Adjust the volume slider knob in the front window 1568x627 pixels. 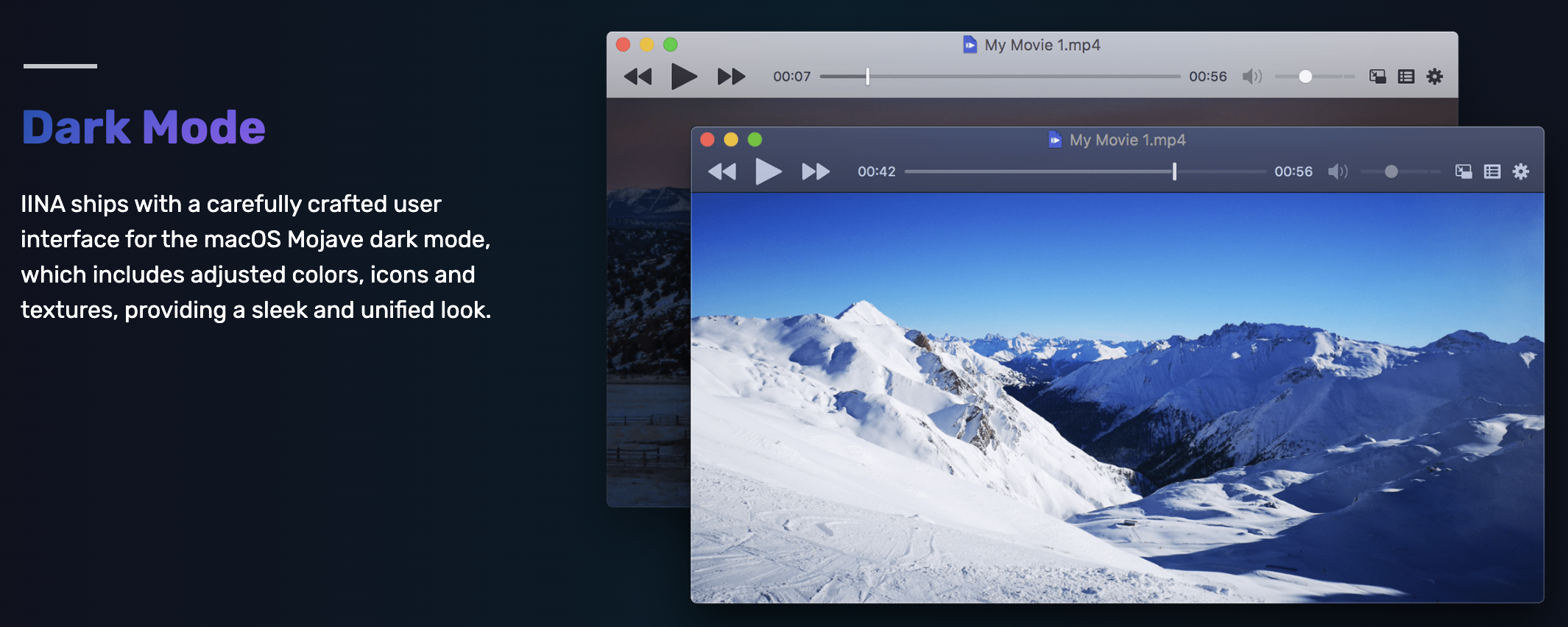pos(1391,171)
